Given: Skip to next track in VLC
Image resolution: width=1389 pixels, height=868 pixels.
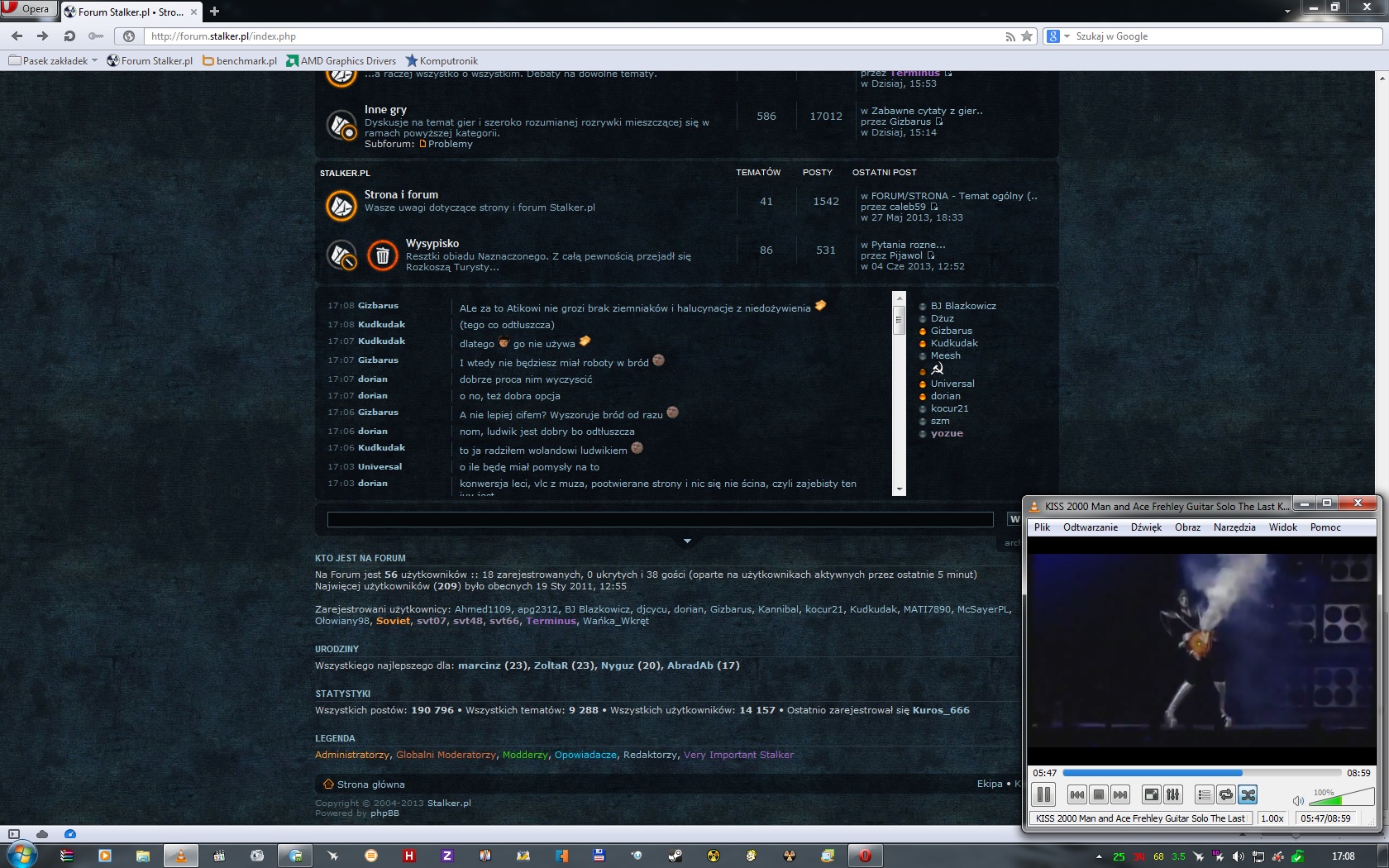Looking at the screenshot, I should (1120, 794).
